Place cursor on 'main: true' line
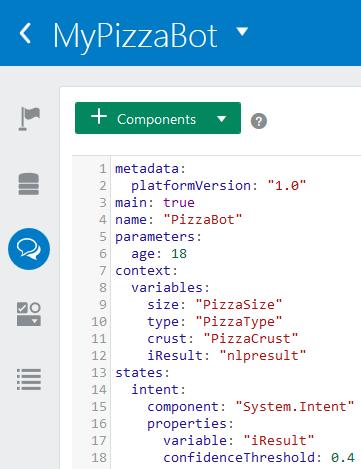The width and height of the screenshot is (361, 469). coord(155,202)
